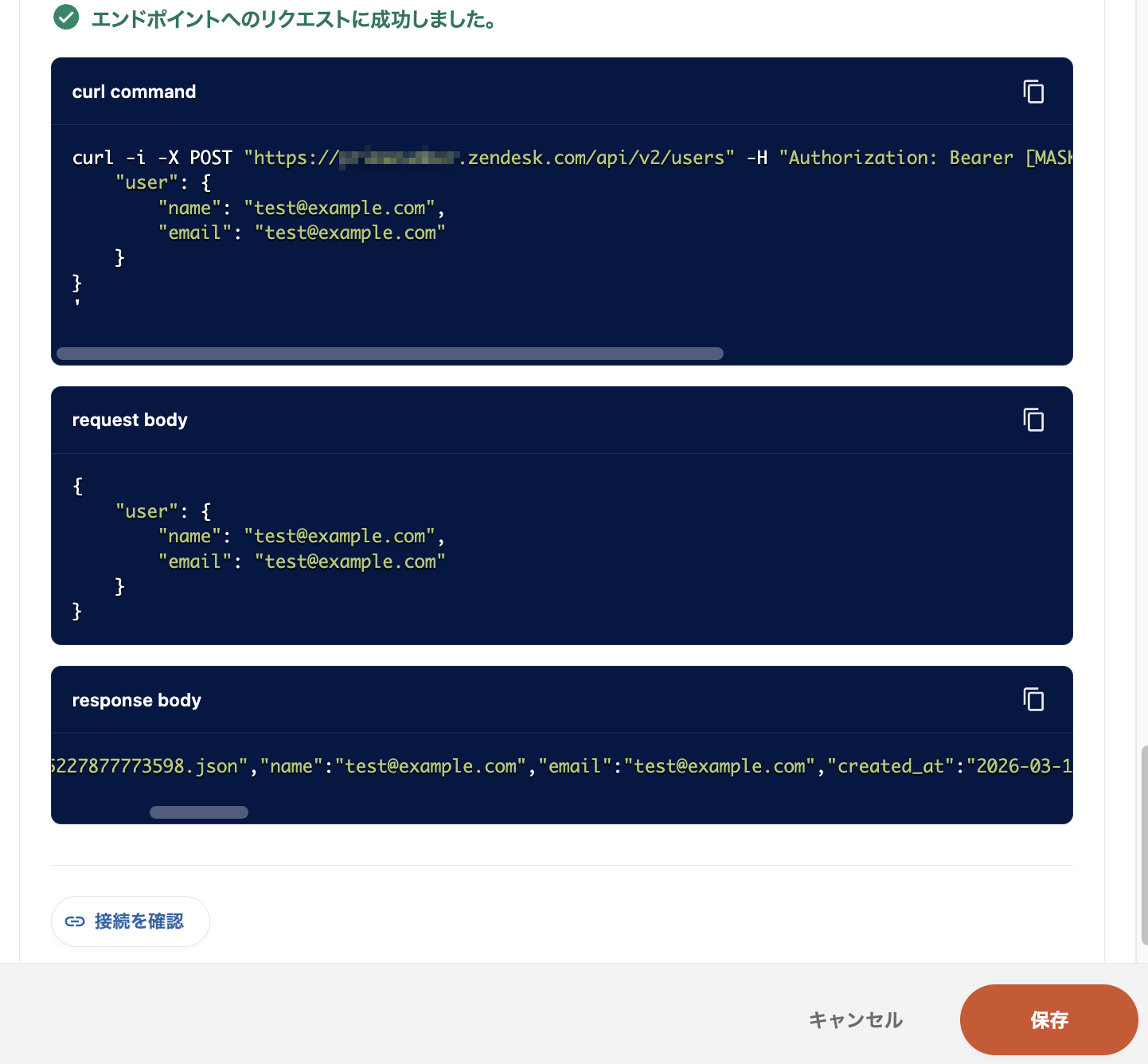Image resolution: width=1148 pixels, height=1064 pixels.
Task: Click the response body horizontal scrollbar thumb
Action: pyautogui.click(x=199, y=812)
